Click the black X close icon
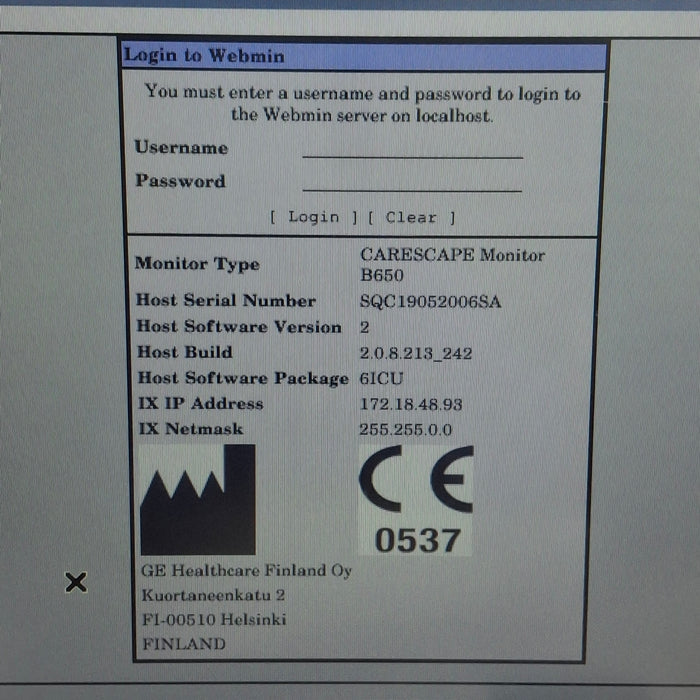The width and height of the screenshot is (700, 700). (76, 582)
